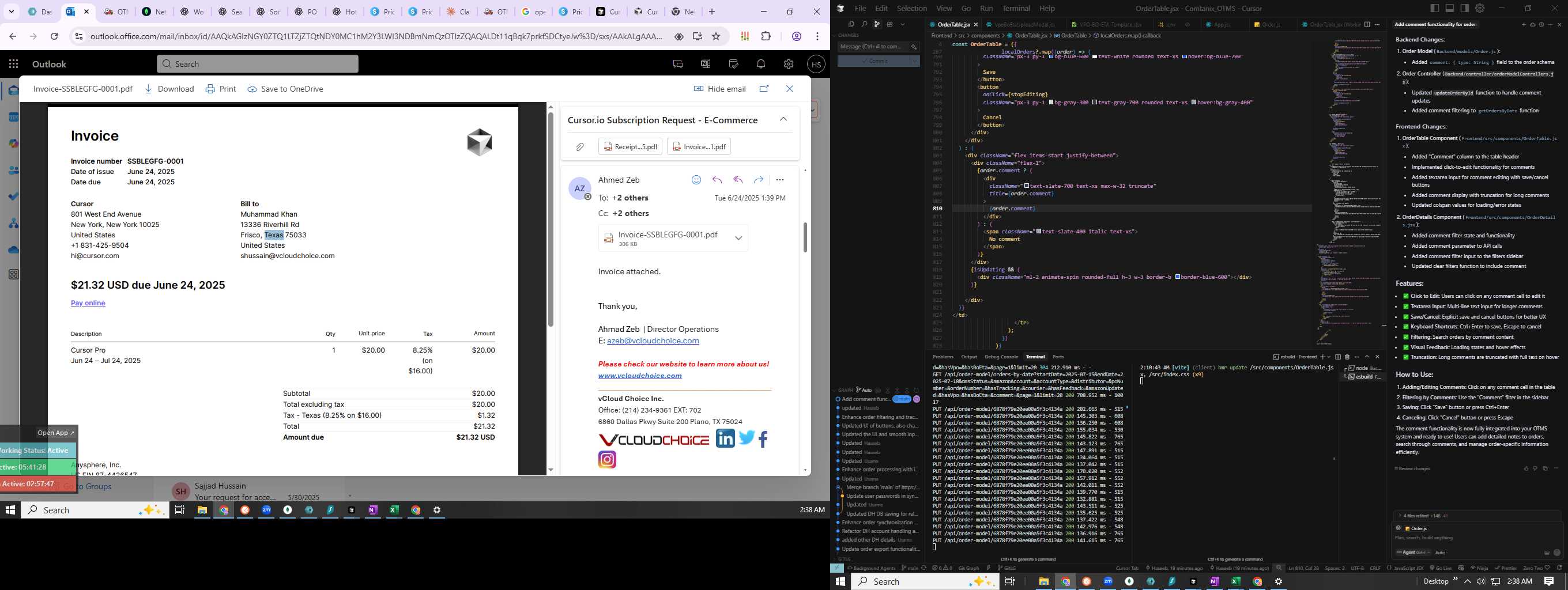Click Review changes in Cursor chat

(x=1412, y=468)
